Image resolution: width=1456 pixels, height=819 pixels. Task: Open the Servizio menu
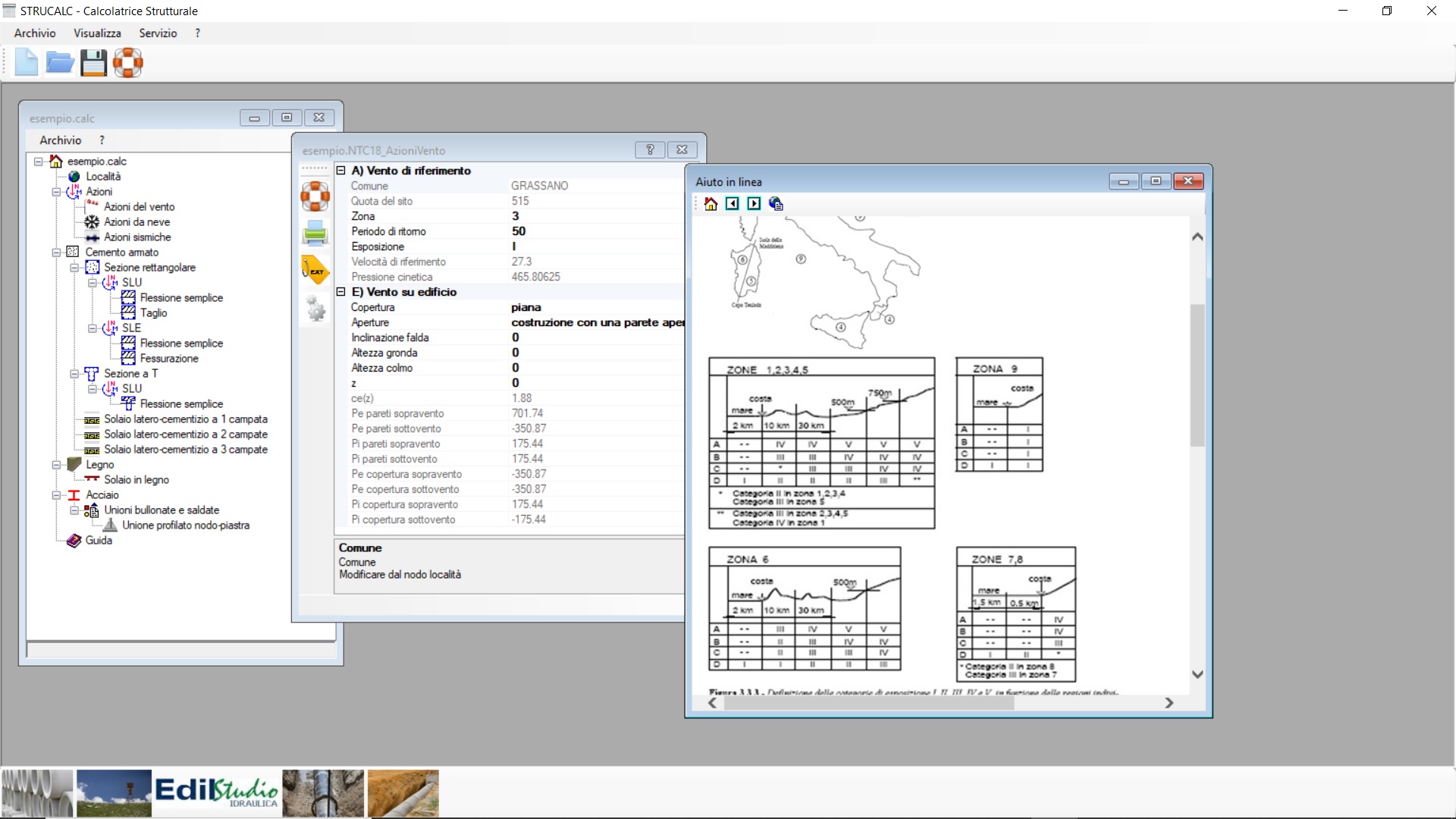point(158,33)
